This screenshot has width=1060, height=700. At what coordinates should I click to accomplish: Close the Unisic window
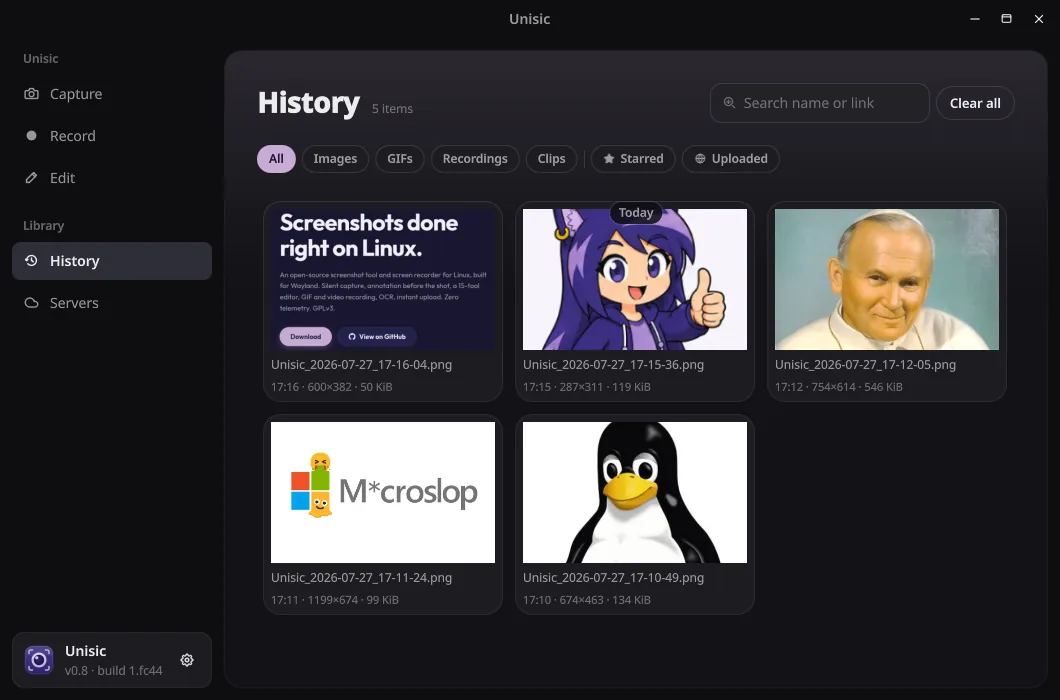click(x=1039, y=19)
